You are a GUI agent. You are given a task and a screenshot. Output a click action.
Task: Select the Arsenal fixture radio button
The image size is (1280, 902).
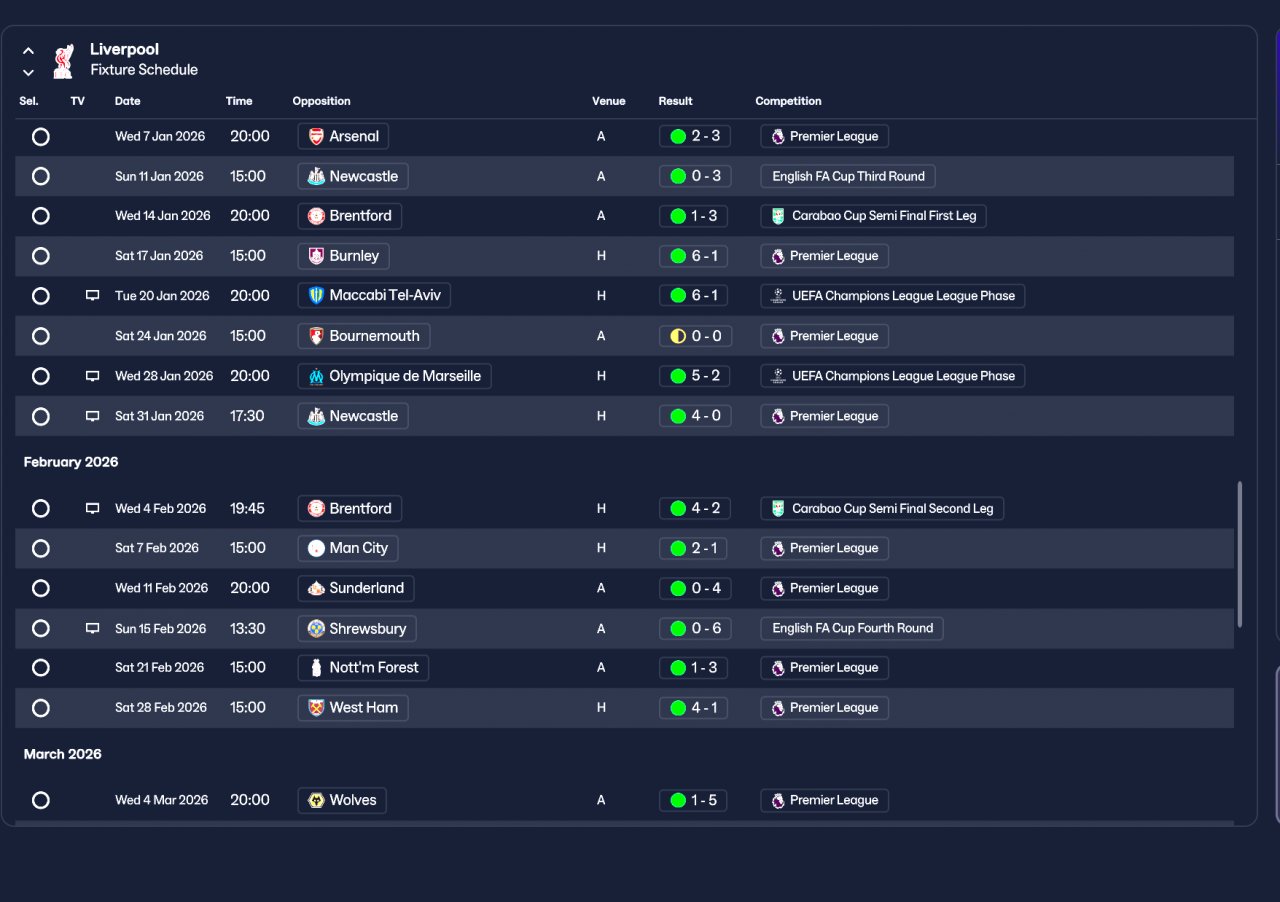[41, 136]
